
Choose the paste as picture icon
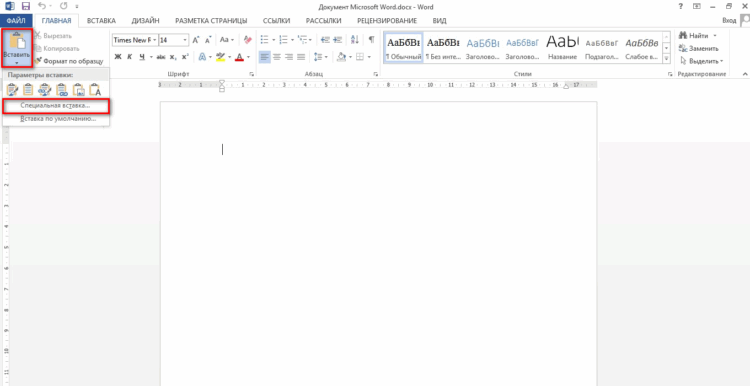click(78, 89)
